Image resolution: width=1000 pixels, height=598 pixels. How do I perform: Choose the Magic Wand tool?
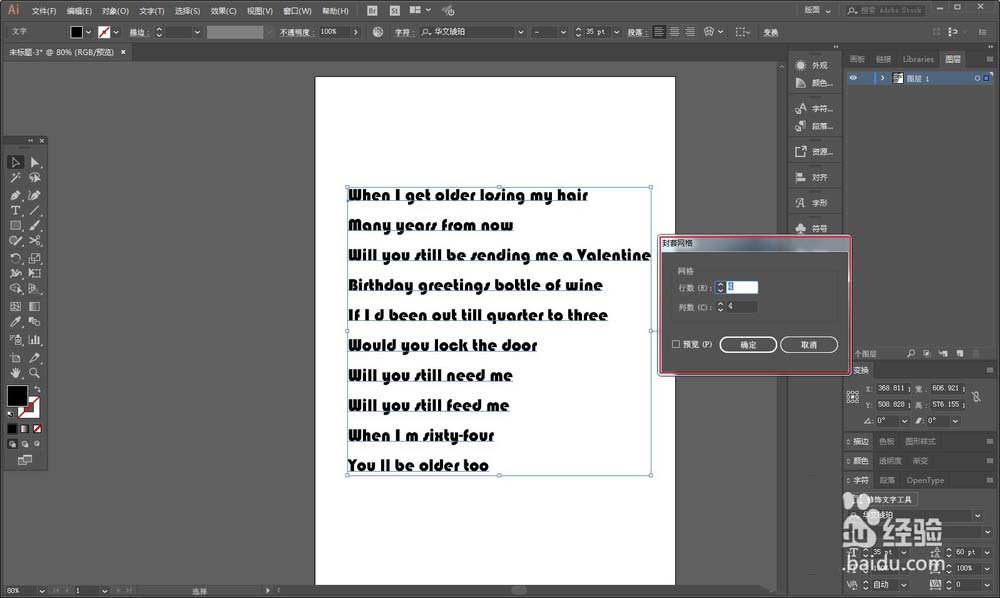(15, 178)
